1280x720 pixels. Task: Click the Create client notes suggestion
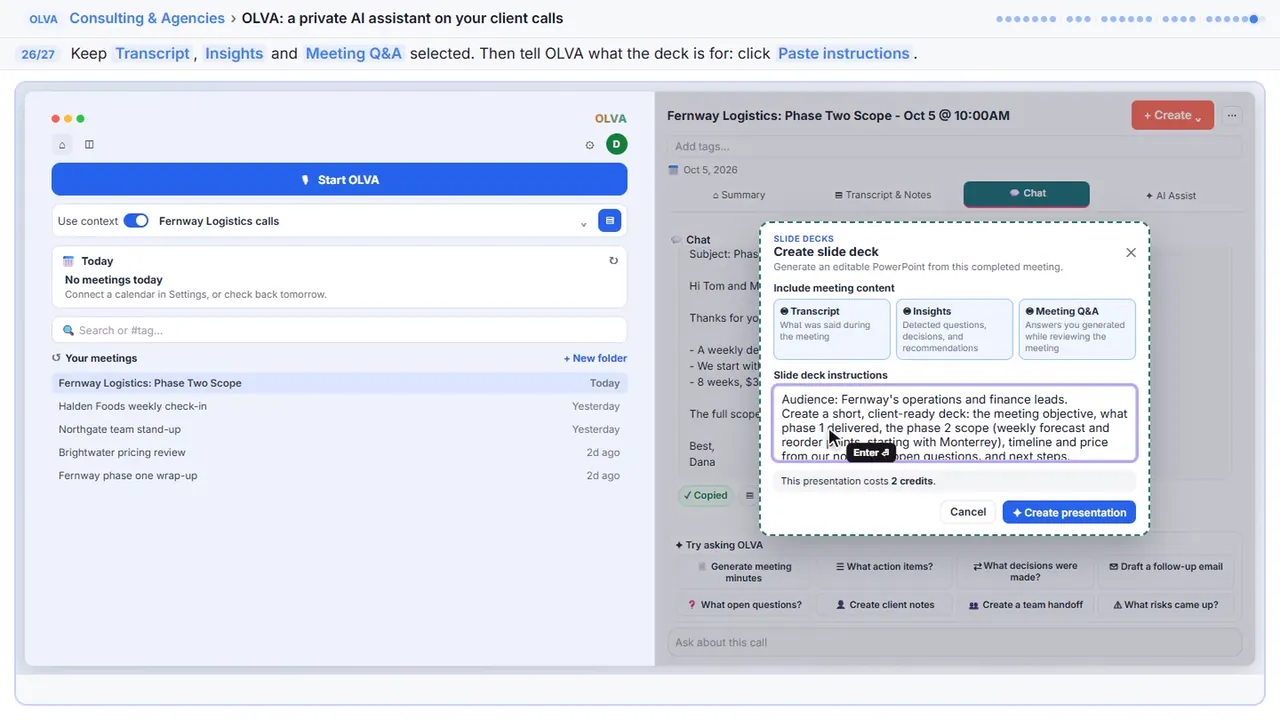[x=884, y=604]
